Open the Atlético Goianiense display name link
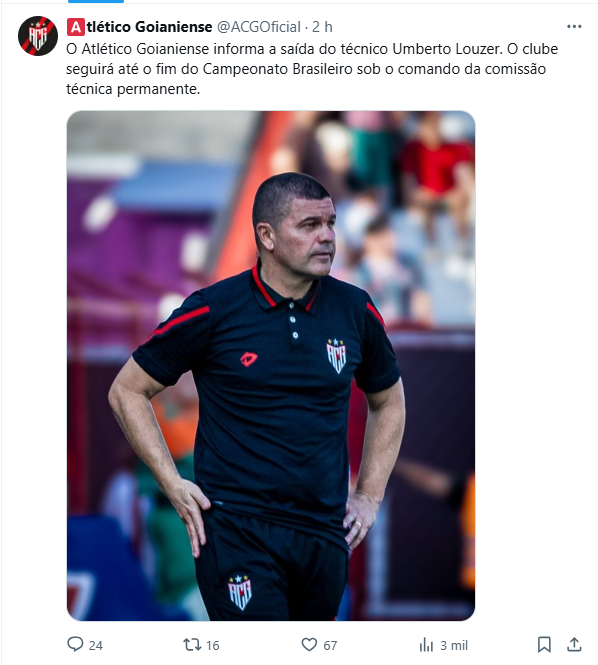Image resolution: width=598 pixels, height=665 pixels. [140, 27]
